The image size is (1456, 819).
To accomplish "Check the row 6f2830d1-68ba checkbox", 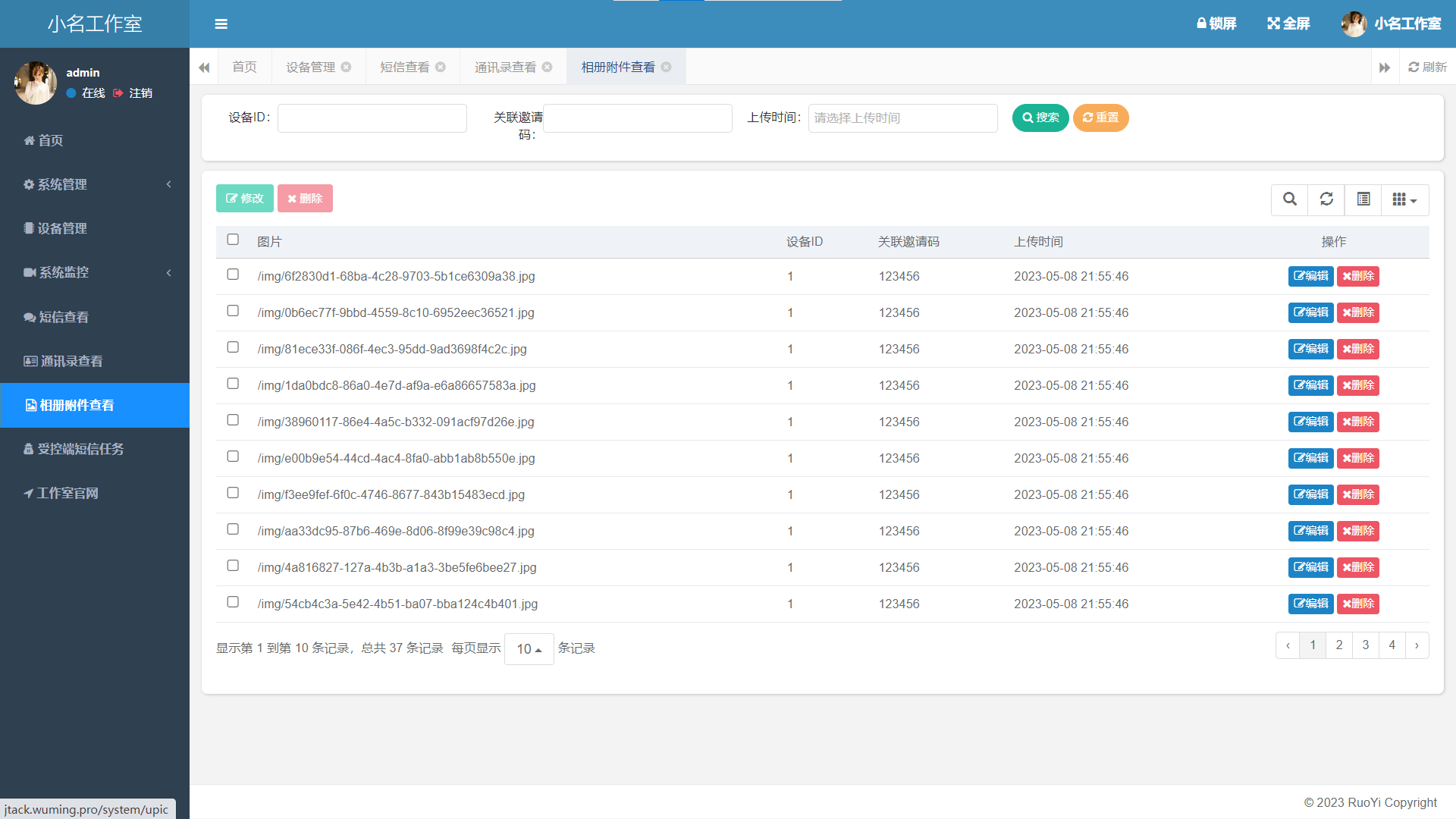I will pos(233,275).
